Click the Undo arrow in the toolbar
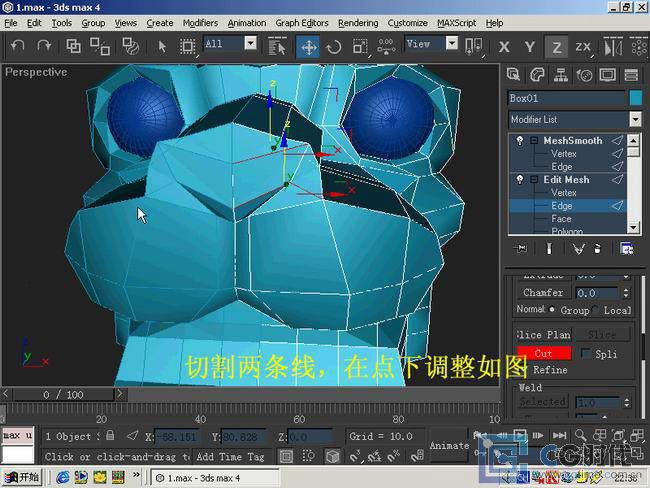650x488 pixels. (x=17, y=46)
